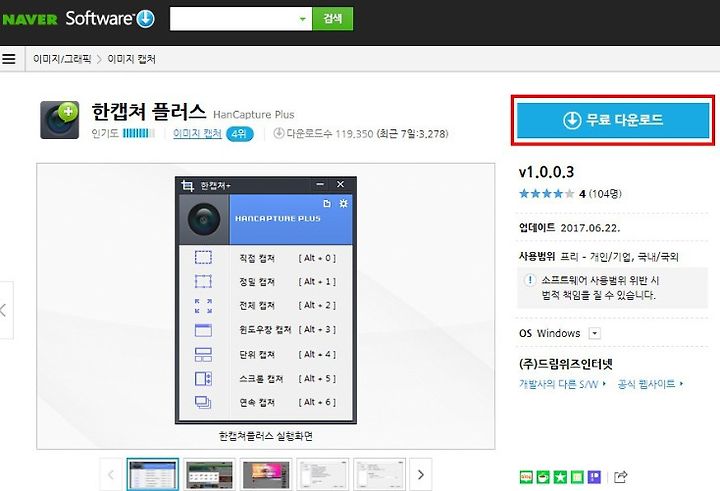Click the share arrow export icon
The image size is (720, 491).
click(x=620, y=477)
